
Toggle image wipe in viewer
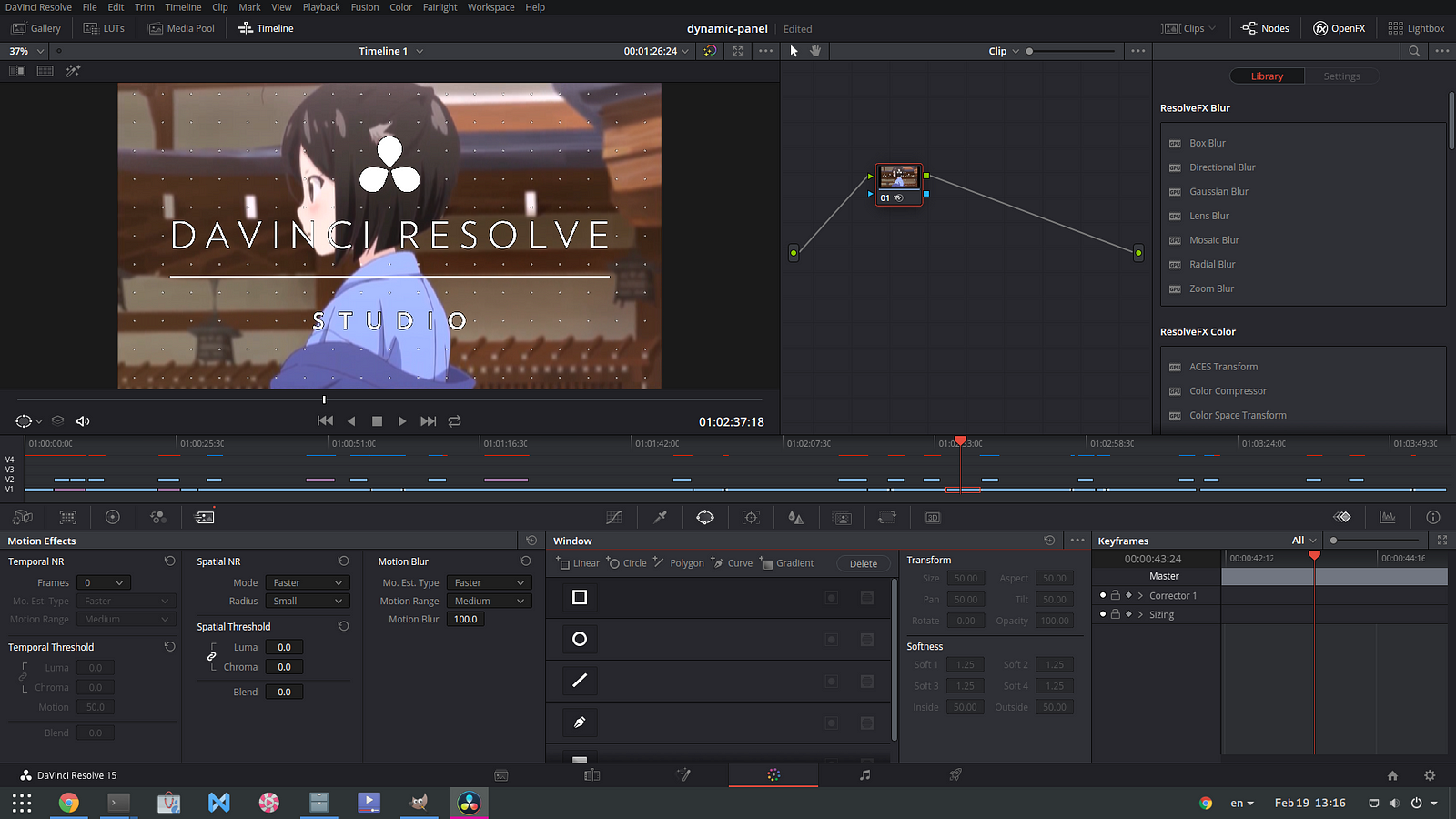click(17, 70)
